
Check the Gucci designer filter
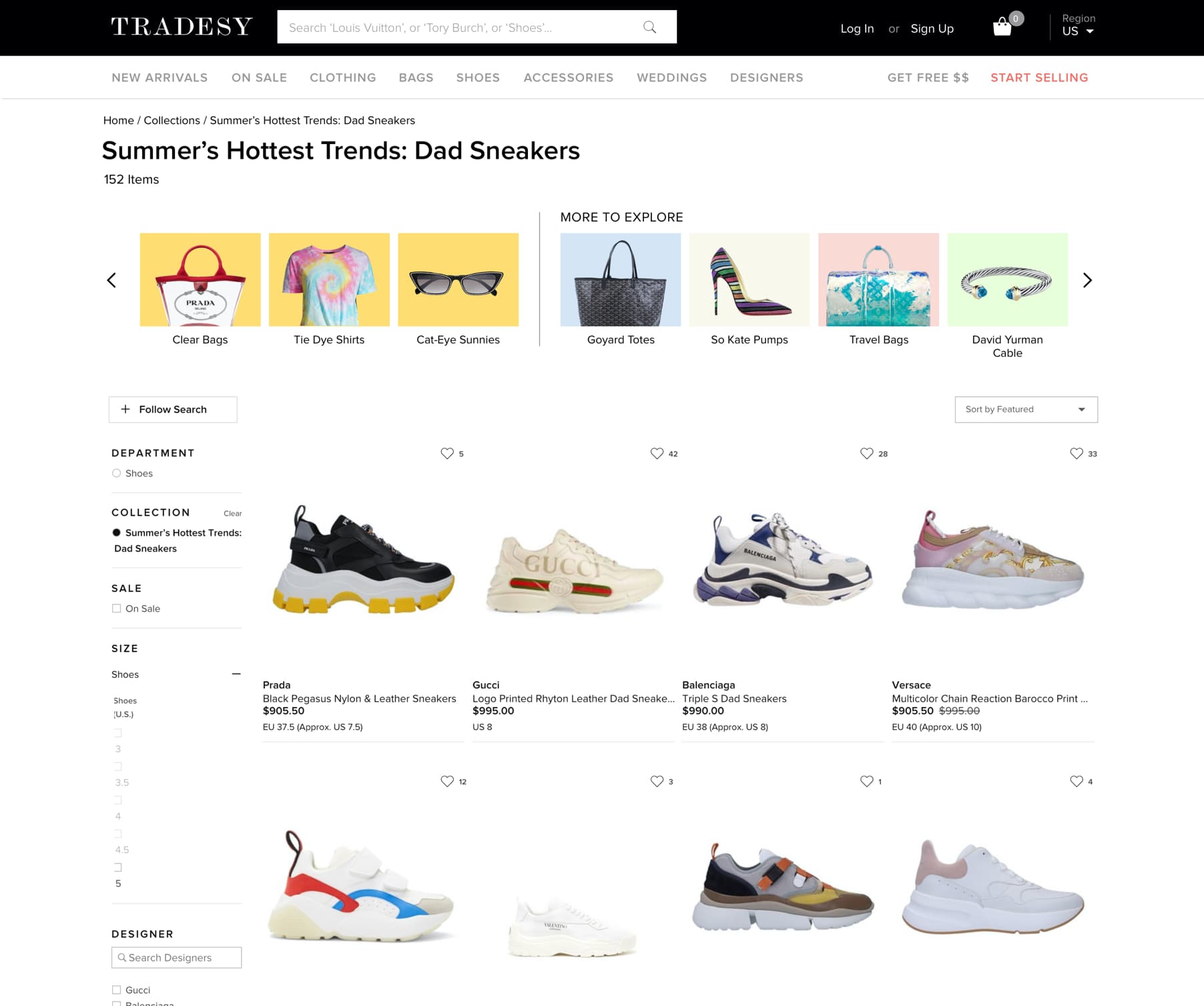tap(116, 990)
